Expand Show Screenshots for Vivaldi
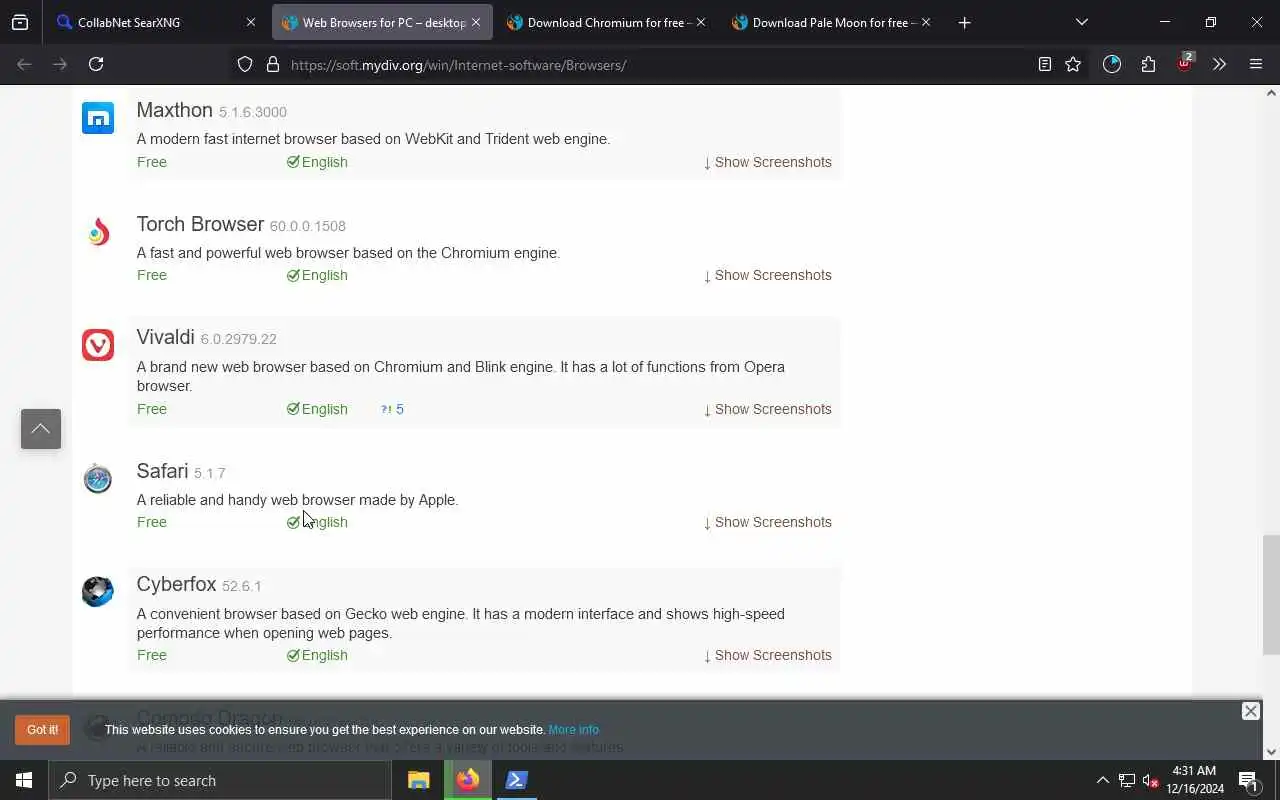This screenshot has height=800, width=1280. point(767,409)
